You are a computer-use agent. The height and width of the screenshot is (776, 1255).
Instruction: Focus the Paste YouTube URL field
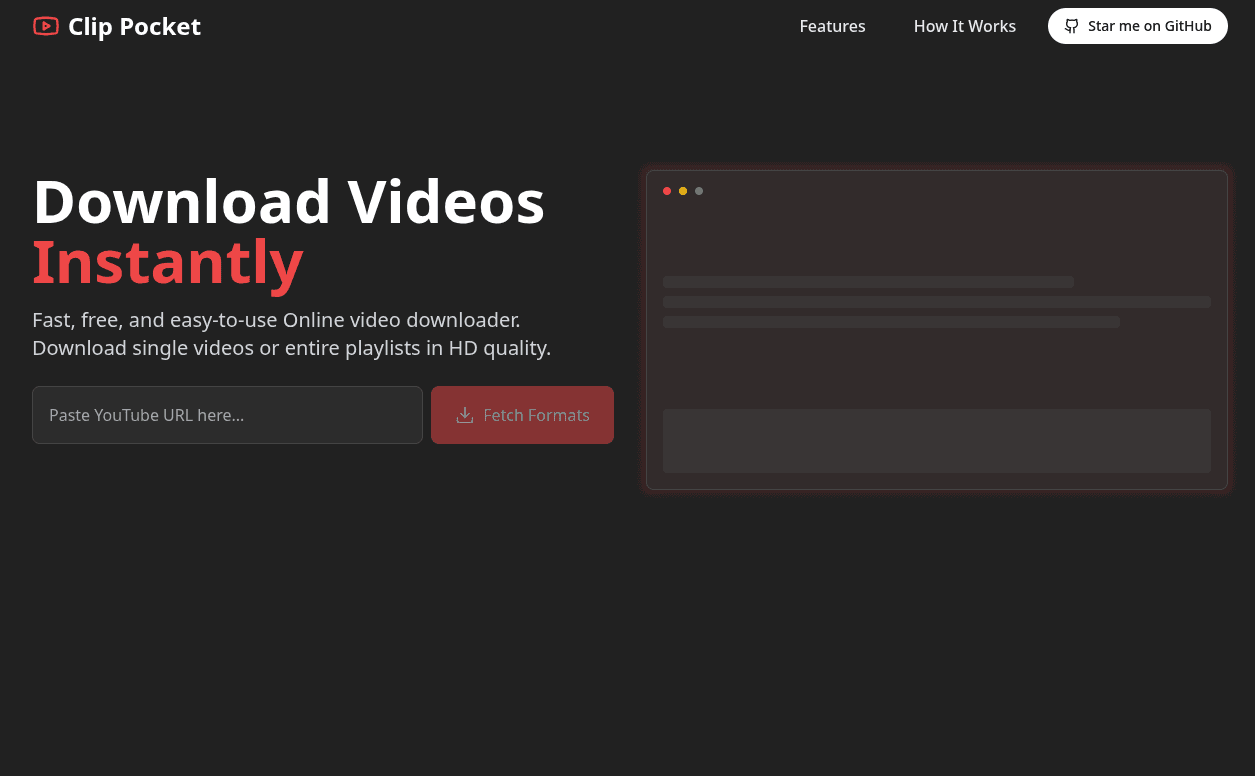pos(227,415)
